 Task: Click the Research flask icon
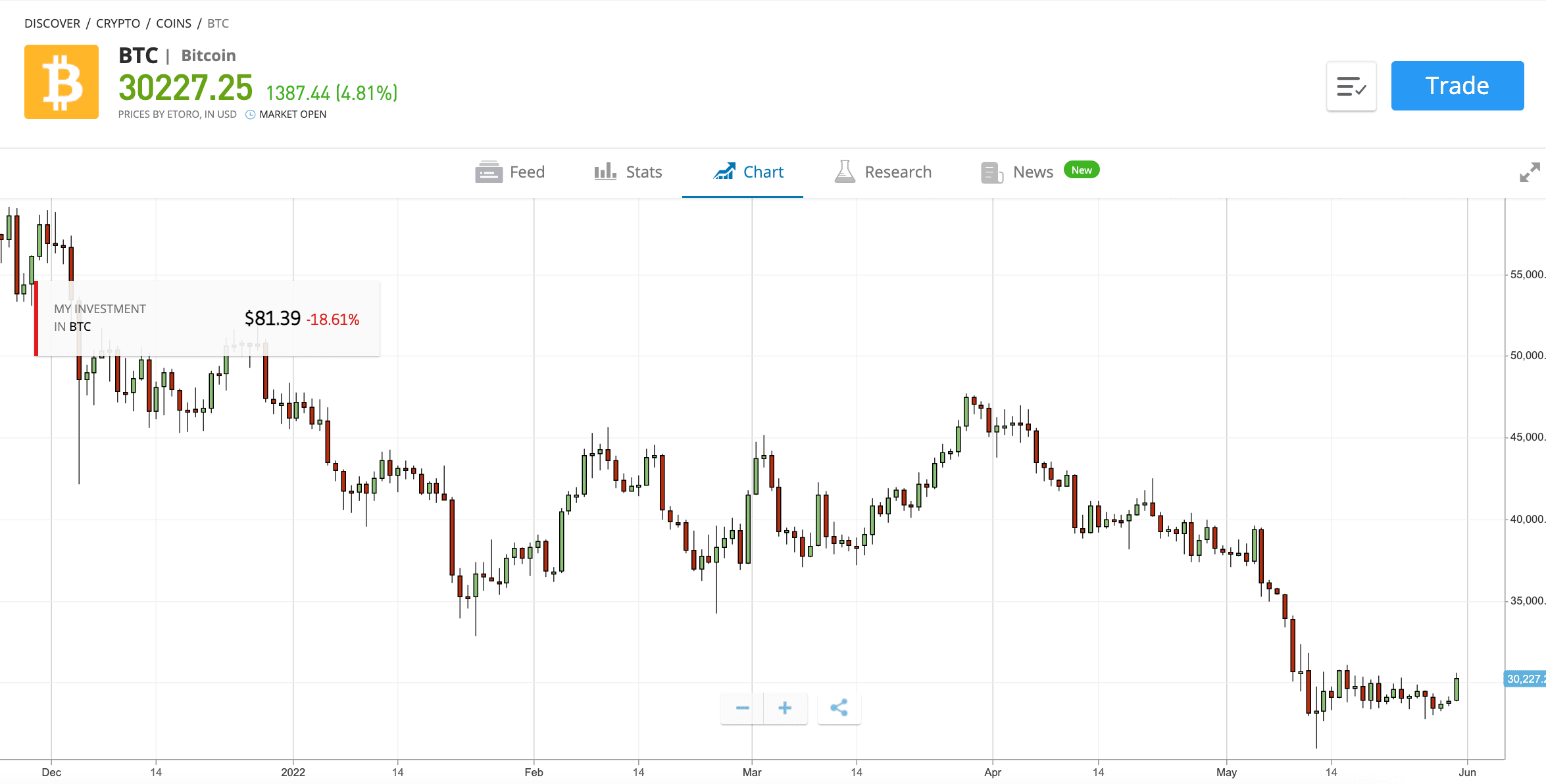click(845, 172)
